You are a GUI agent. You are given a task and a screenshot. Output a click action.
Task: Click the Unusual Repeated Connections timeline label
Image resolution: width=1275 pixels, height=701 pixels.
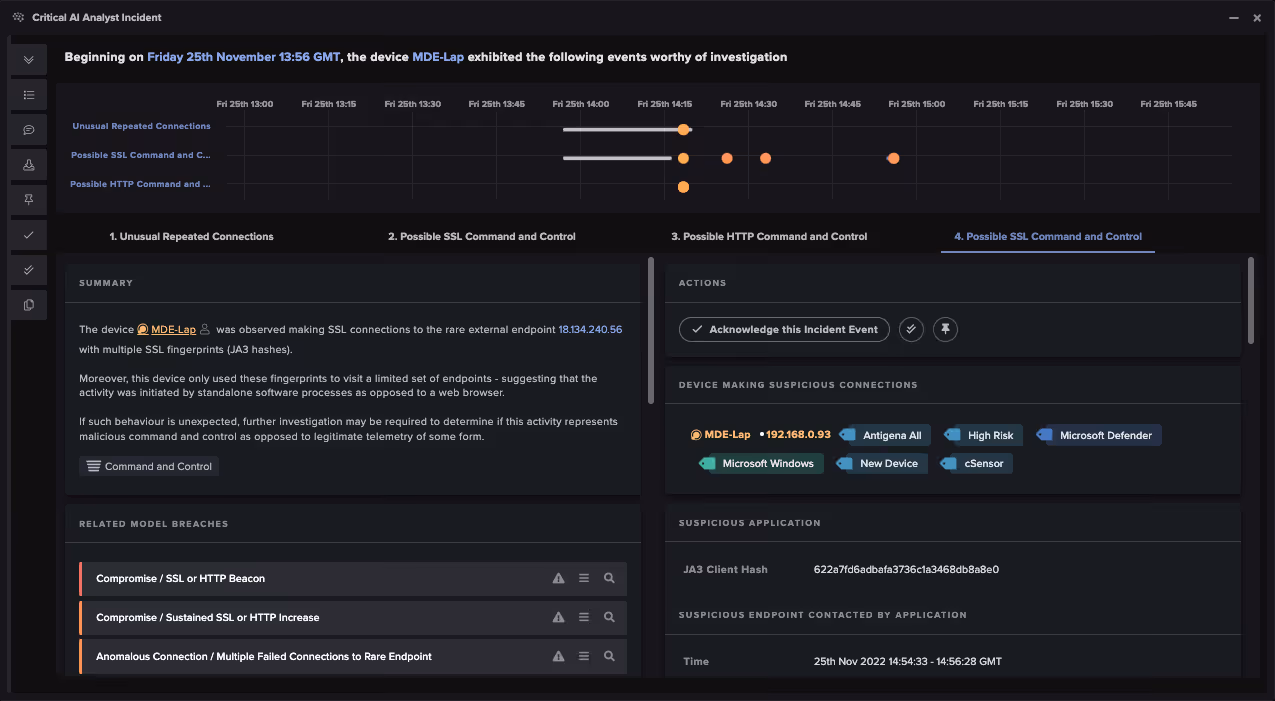pyautogui.click(x=141, y=126)
